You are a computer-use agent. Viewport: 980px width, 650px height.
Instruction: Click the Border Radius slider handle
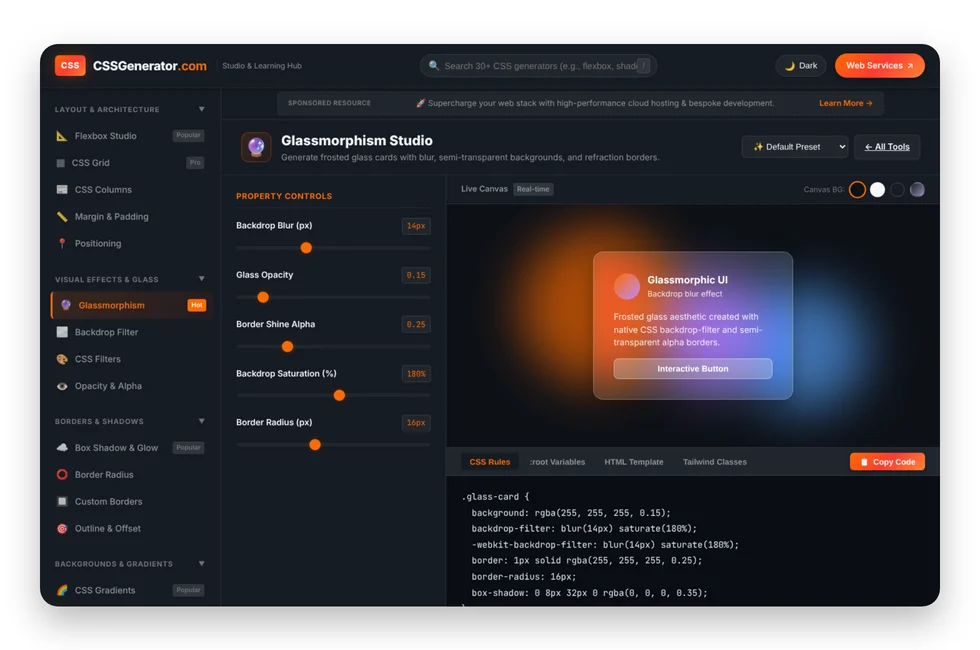pos(315,445)
